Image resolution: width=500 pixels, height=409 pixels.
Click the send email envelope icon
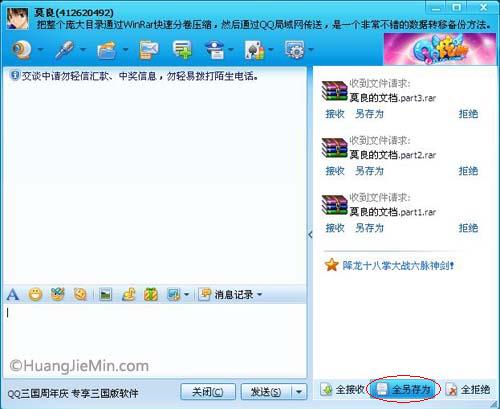coord(149,50)
